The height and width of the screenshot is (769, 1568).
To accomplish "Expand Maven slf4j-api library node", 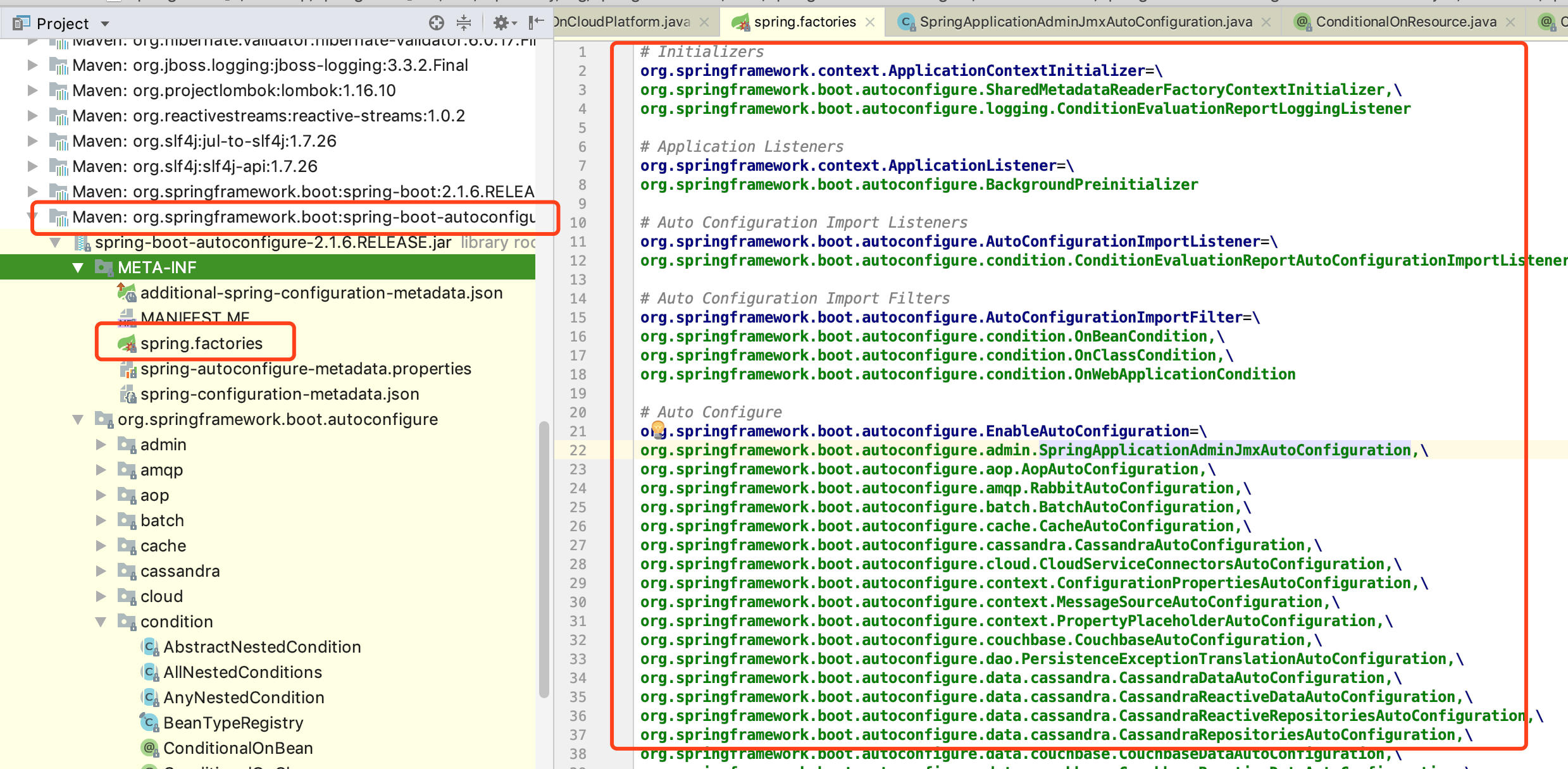I will [32, 166].
